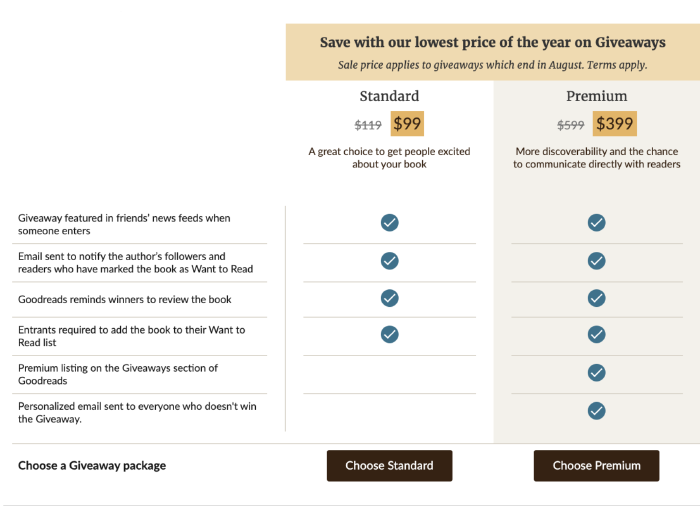Click the crossed-out $599 original price
This screenshot has height=506, width=700.
(x=571, y=125)
